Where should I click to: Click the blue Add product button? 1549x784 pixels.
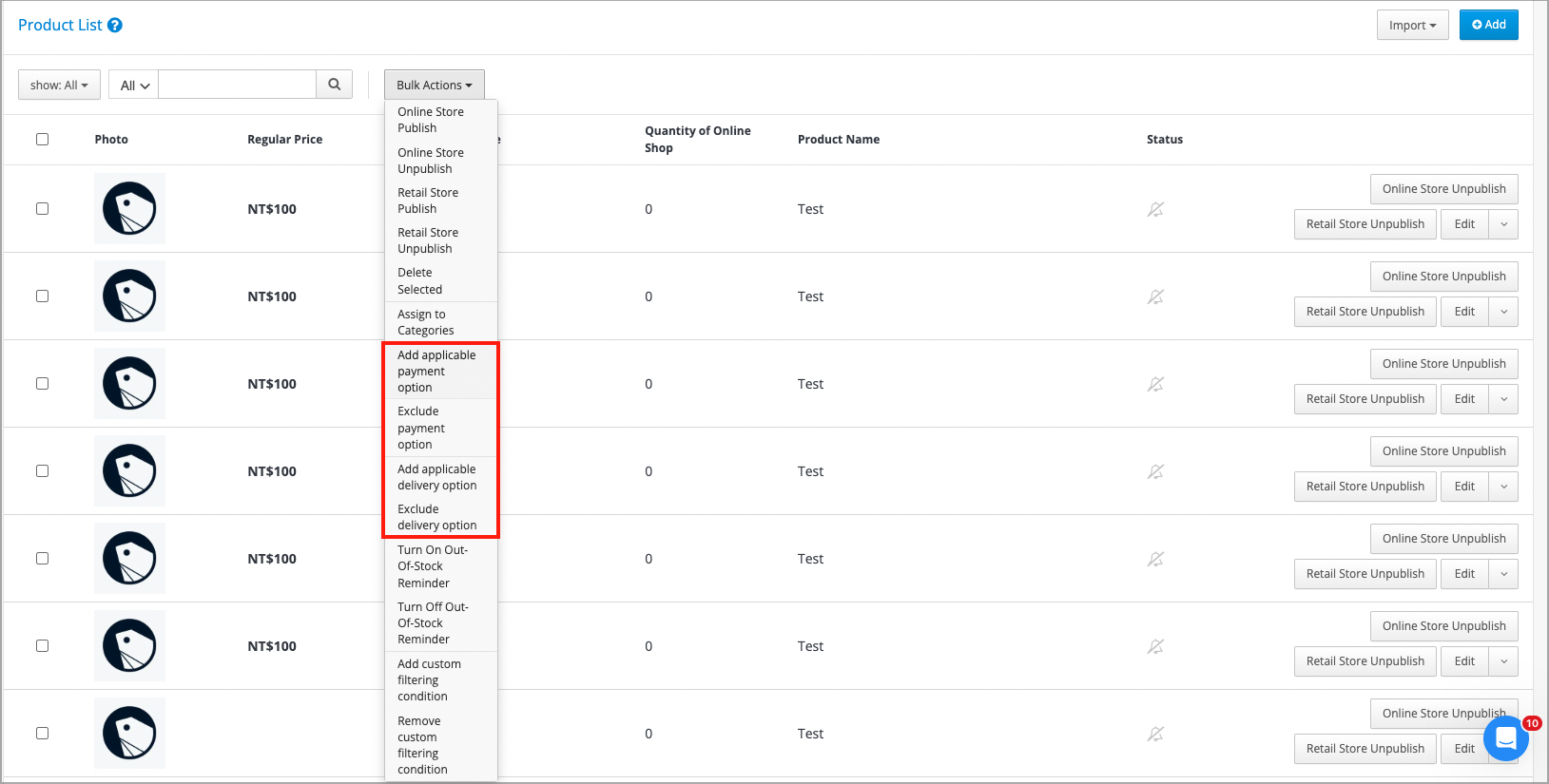pyautogui.click(x=1488, y=25)
